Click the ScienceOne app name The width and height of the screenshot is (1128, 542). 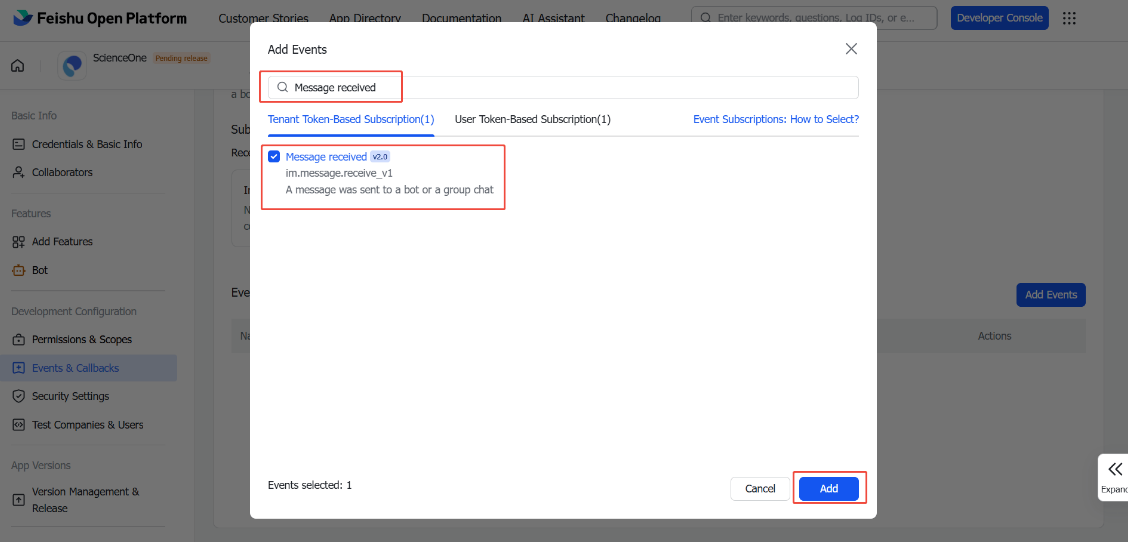point(120,58)
